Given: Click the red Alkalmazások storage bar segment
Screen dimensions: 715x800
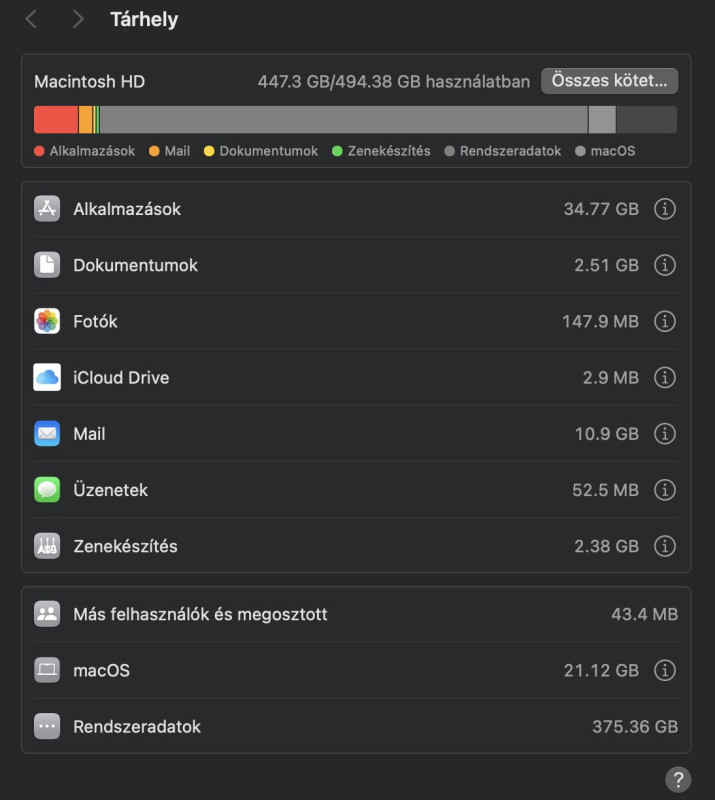Looking at the screenshot, I should [56, 119].
